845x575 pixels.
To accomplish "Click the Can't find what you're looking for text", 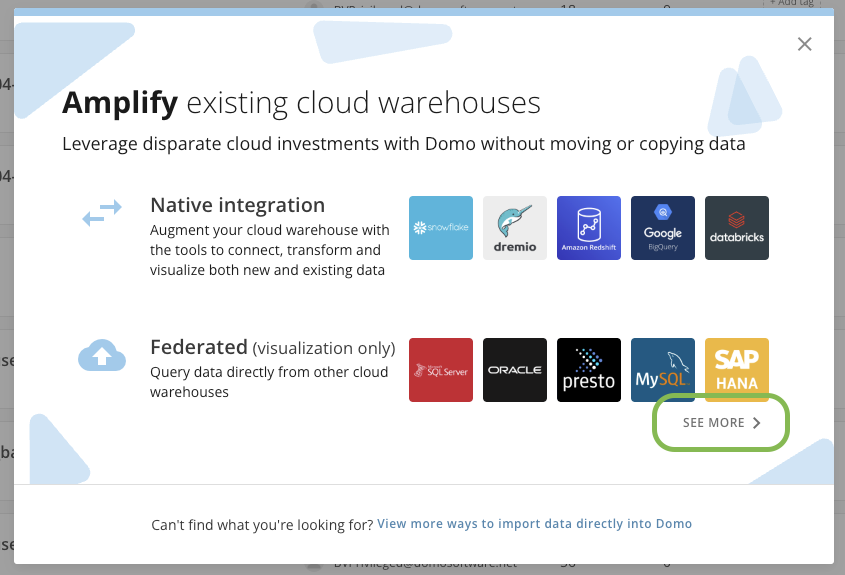I will coord(262,525).
